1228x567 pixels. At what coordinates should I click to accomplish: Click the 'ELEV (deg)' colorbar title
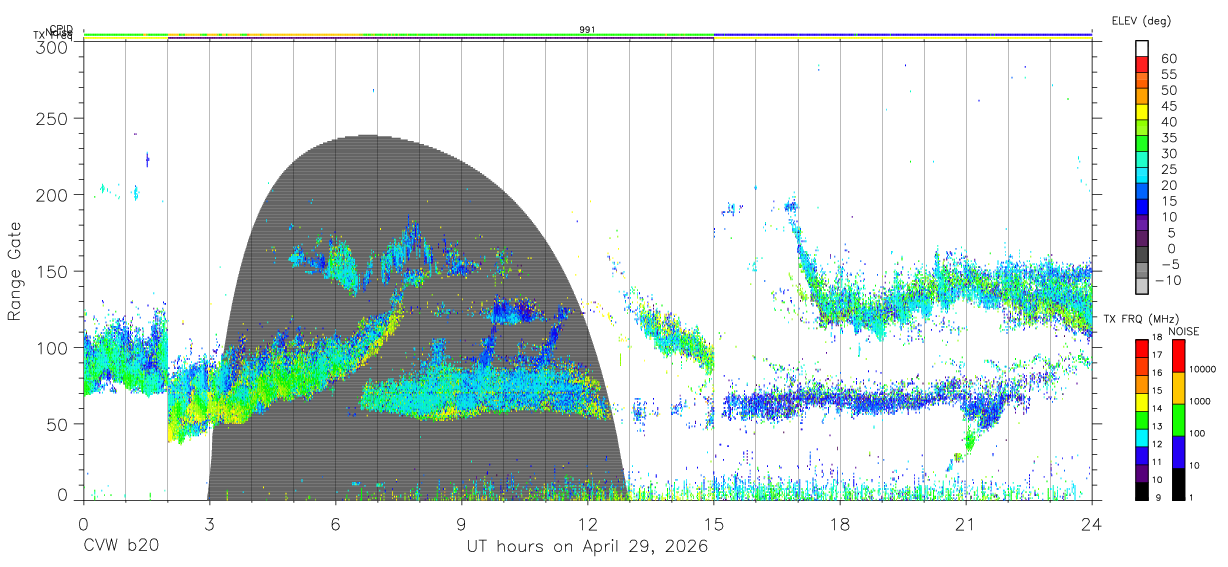(x=1141, y=21)
